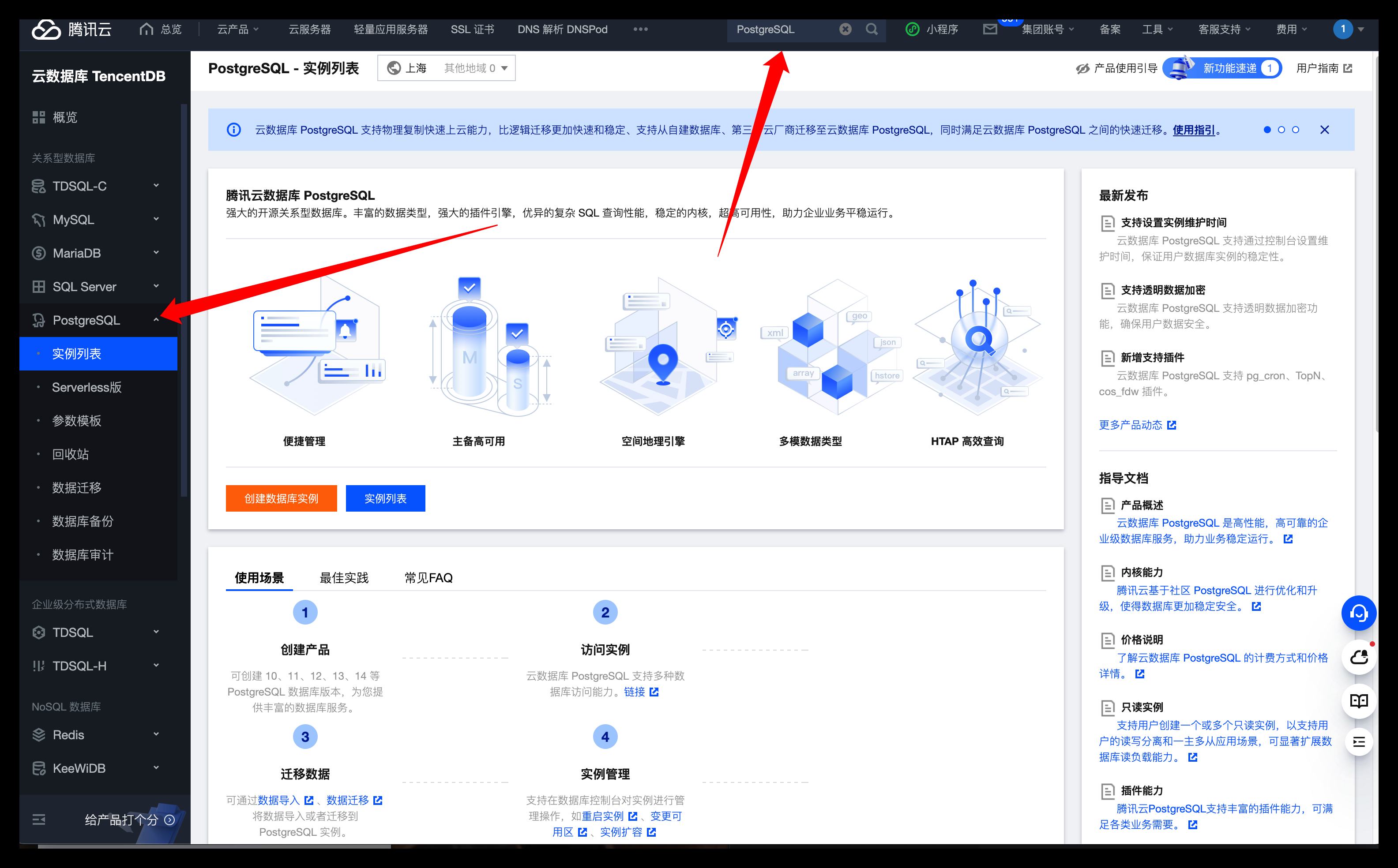Select 实例列表 in sidebar

98,354
